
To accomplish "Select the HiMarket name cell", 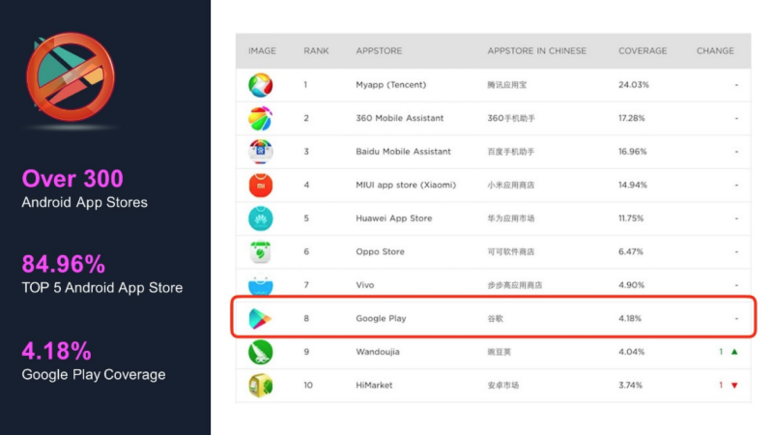I will click(374, 385).
